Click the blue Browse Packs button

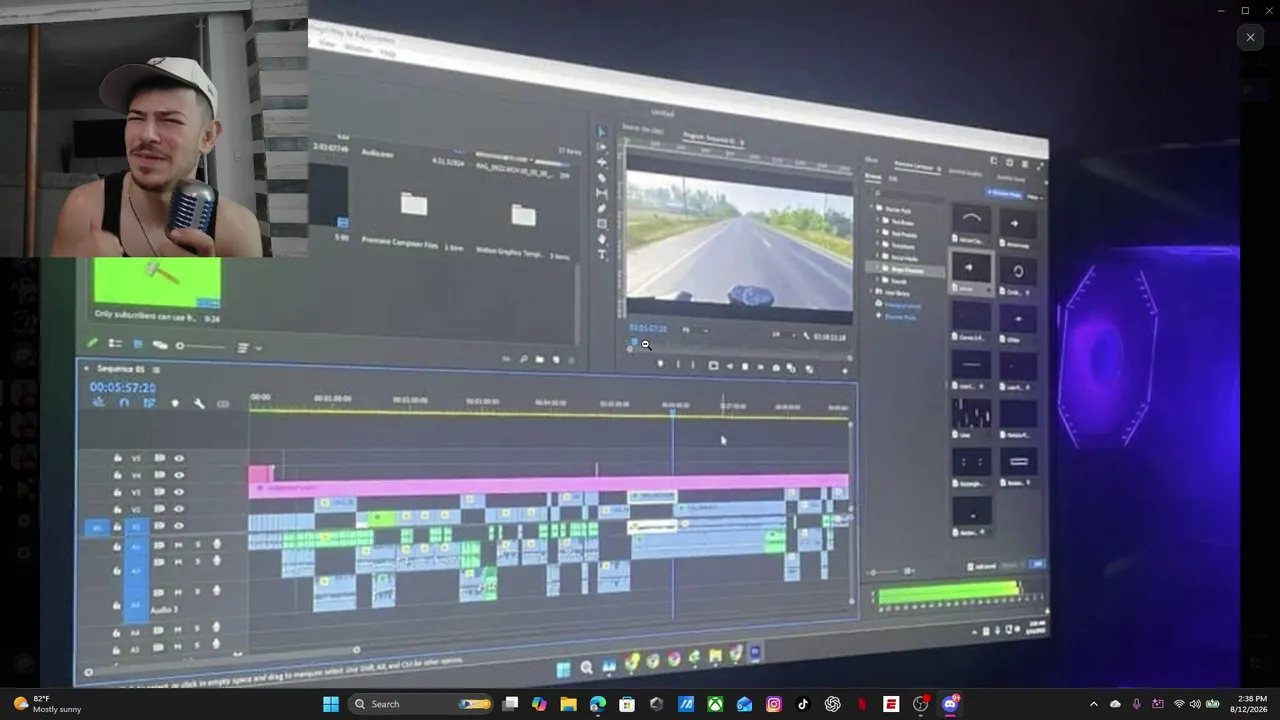pos(1004,194)
